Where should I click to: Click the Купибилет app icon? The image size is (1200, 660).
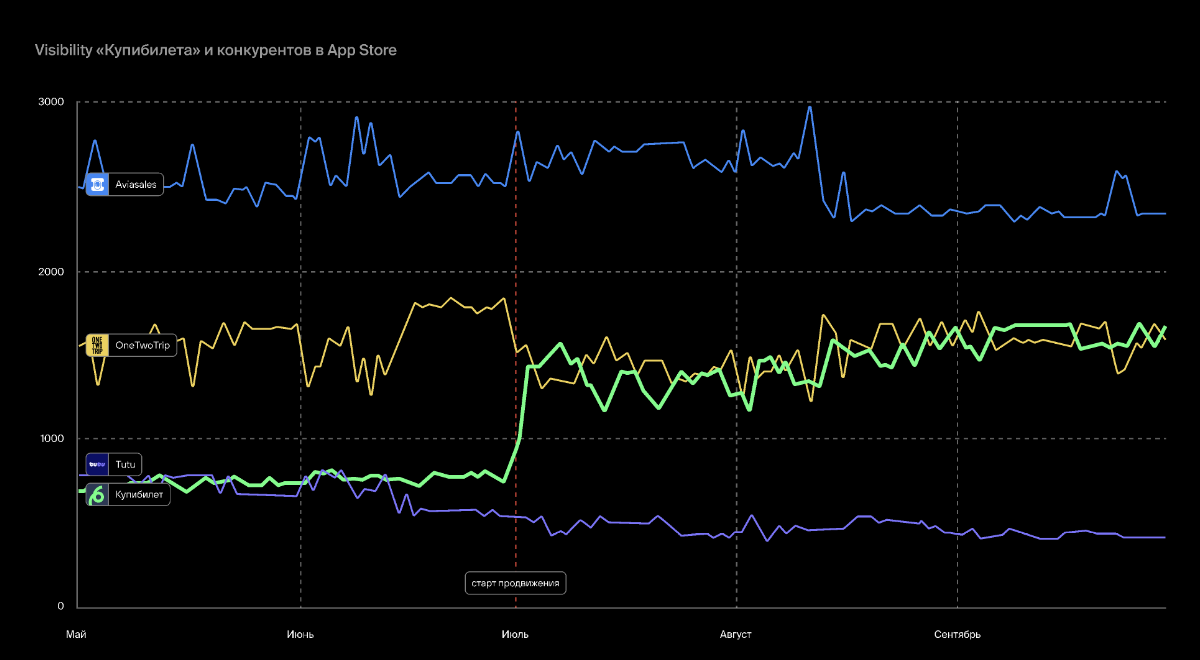click(97, 494)
